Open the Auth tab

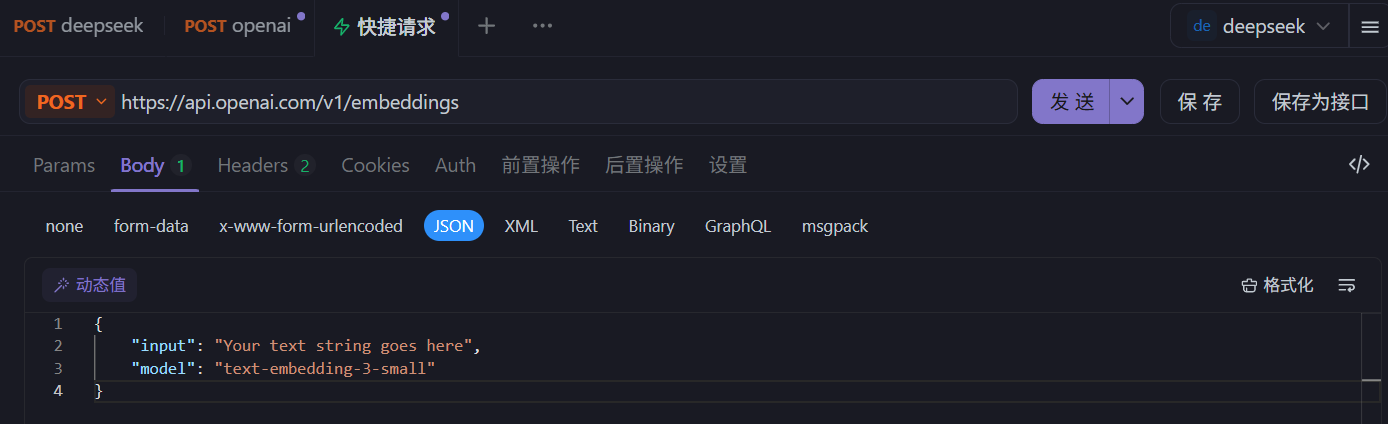coord(455,165)
